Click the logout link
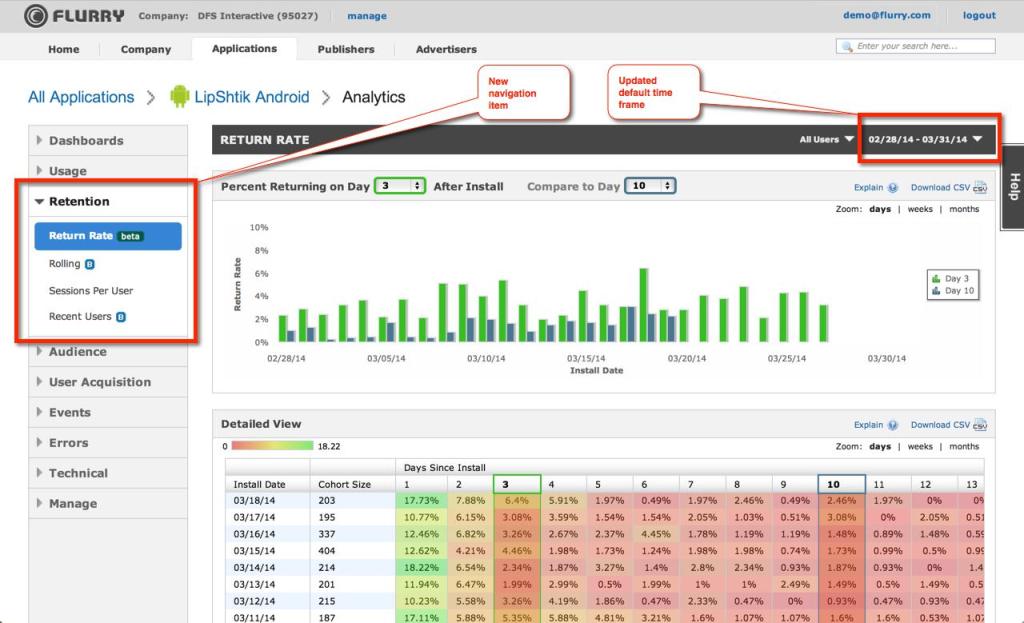The height and width of the screenshot is (623, 1024). [x=979, y=15]
